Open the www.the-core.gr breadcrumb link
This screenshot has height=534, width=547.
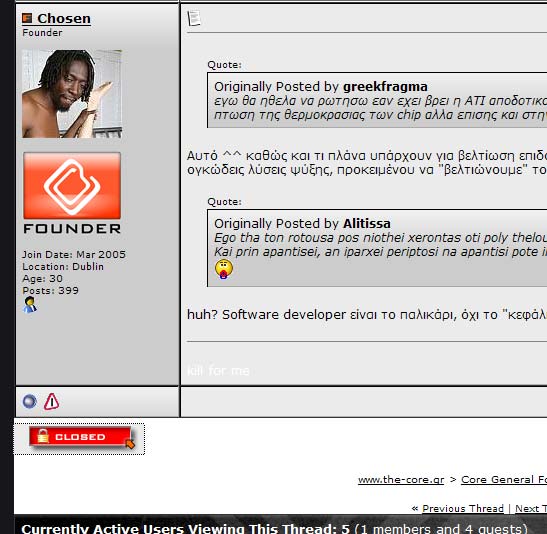click(x=401, y=480)
